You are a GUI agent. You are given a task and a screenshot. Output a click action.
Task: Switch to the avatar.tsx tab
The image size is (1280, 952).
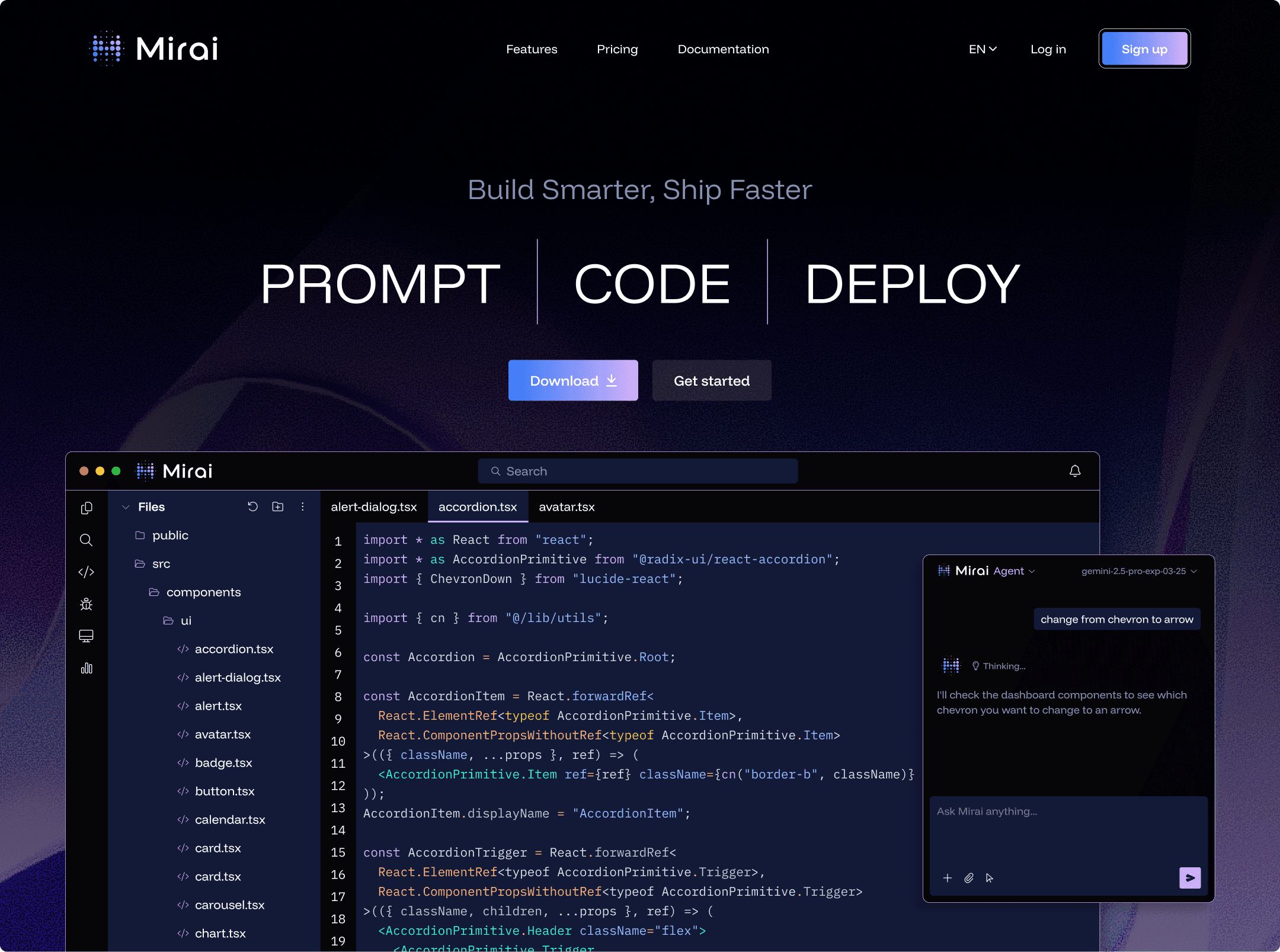pos(567,507)
